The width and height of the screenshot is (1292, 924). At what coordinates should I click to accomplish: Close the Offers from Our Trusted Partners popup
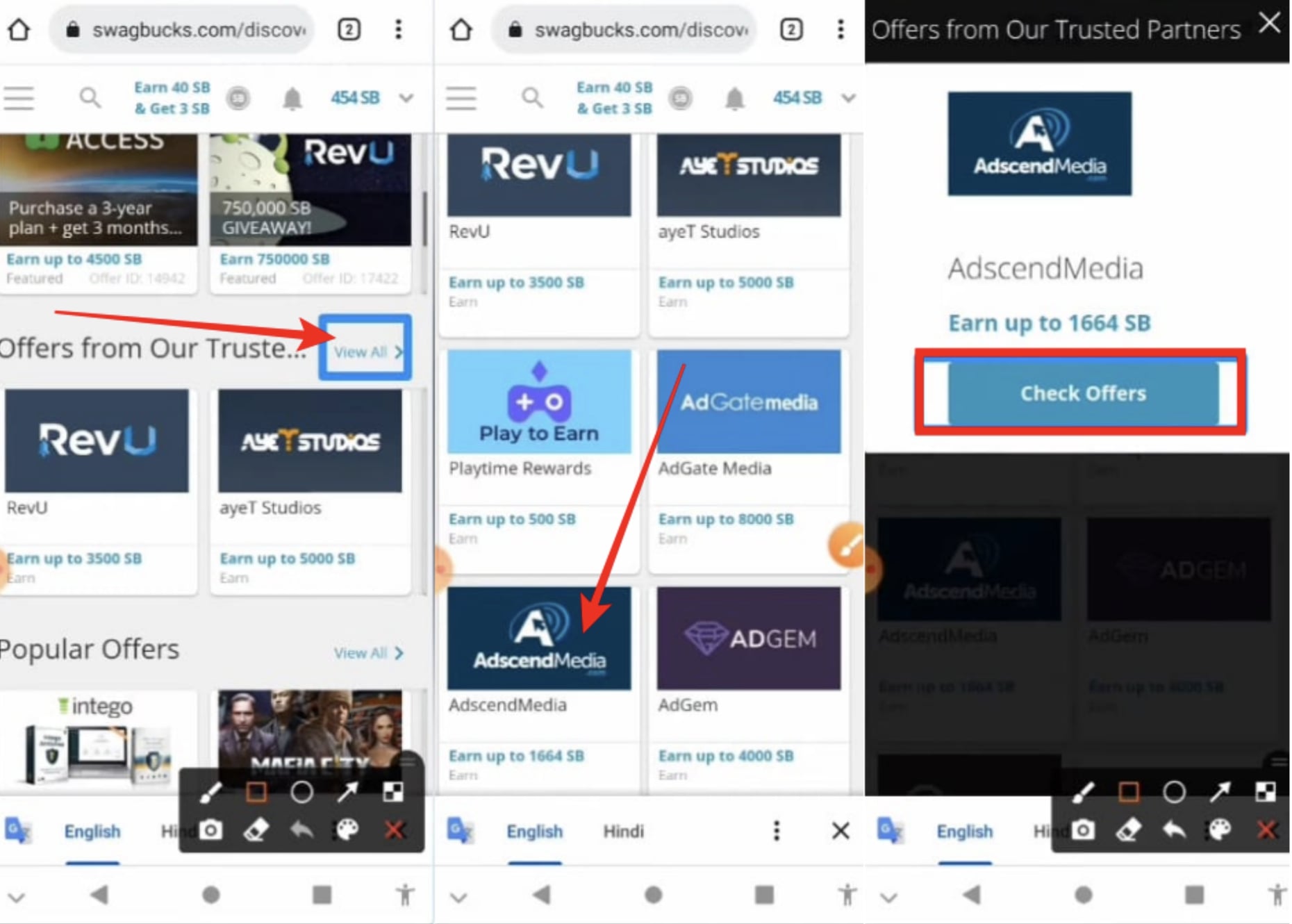pyautogui.click(x=1270, y=24)
